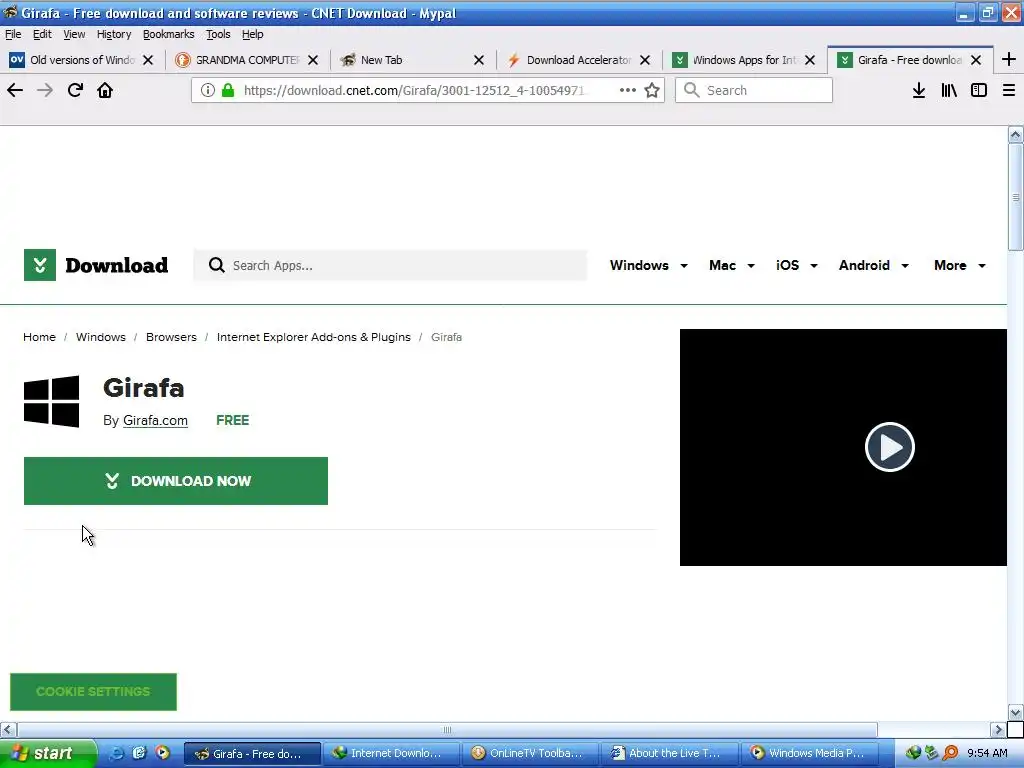Image resolution: width=1024 pixels, height=768 pixels.
Task: Close the Download Accelerator tab
Action: 645,60
